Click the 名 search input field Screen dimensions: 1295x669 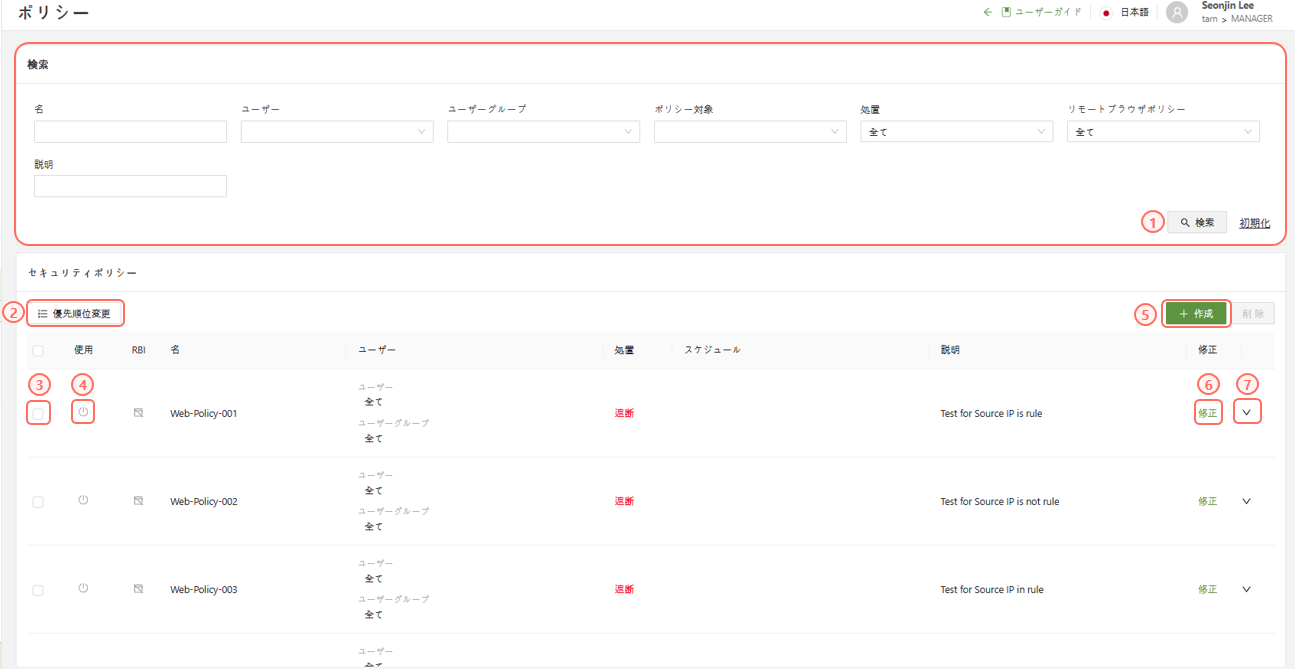click(130, 132)
